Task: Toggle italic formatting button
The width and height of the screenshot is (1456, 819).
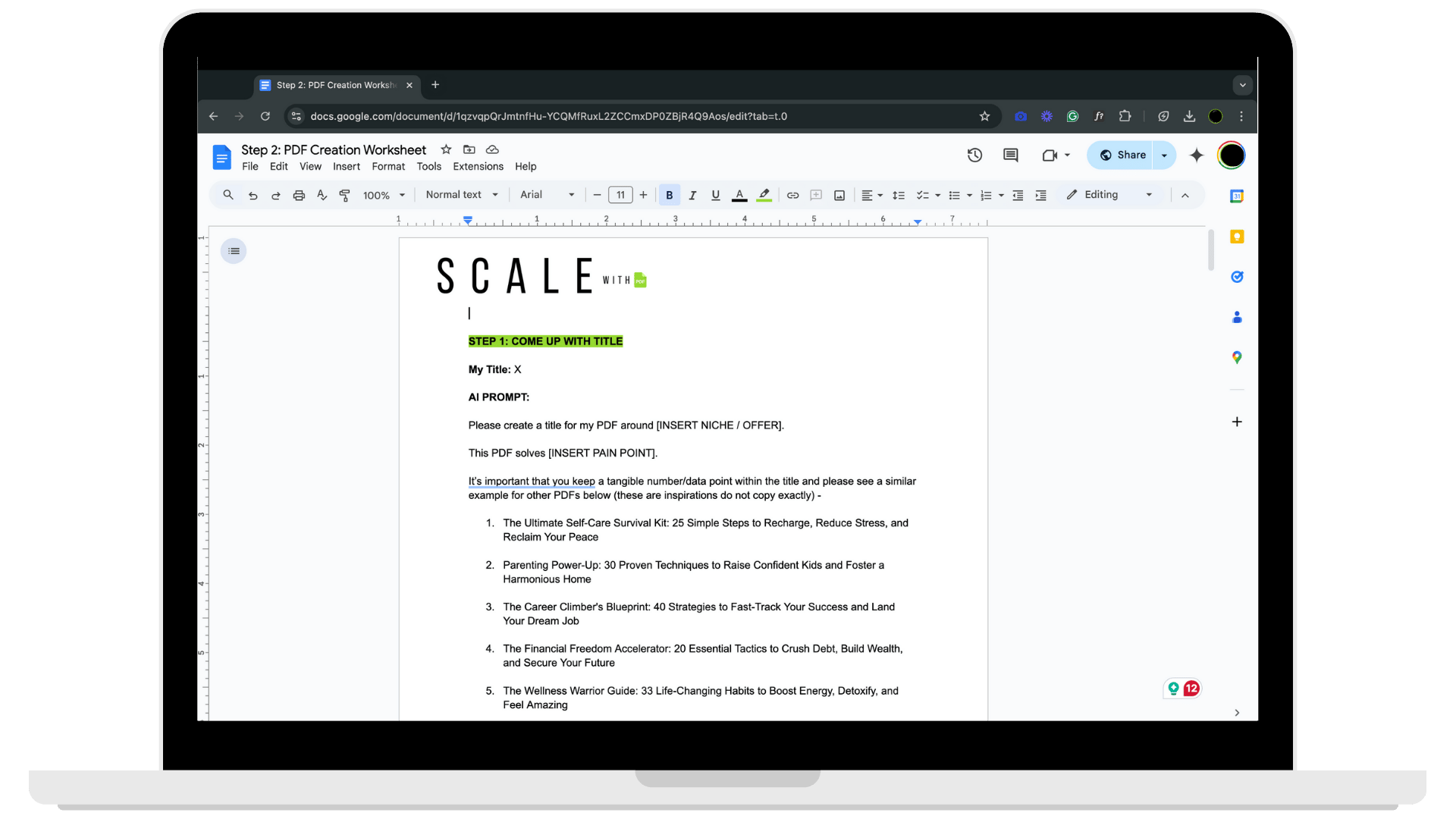Action: point(692,196)
